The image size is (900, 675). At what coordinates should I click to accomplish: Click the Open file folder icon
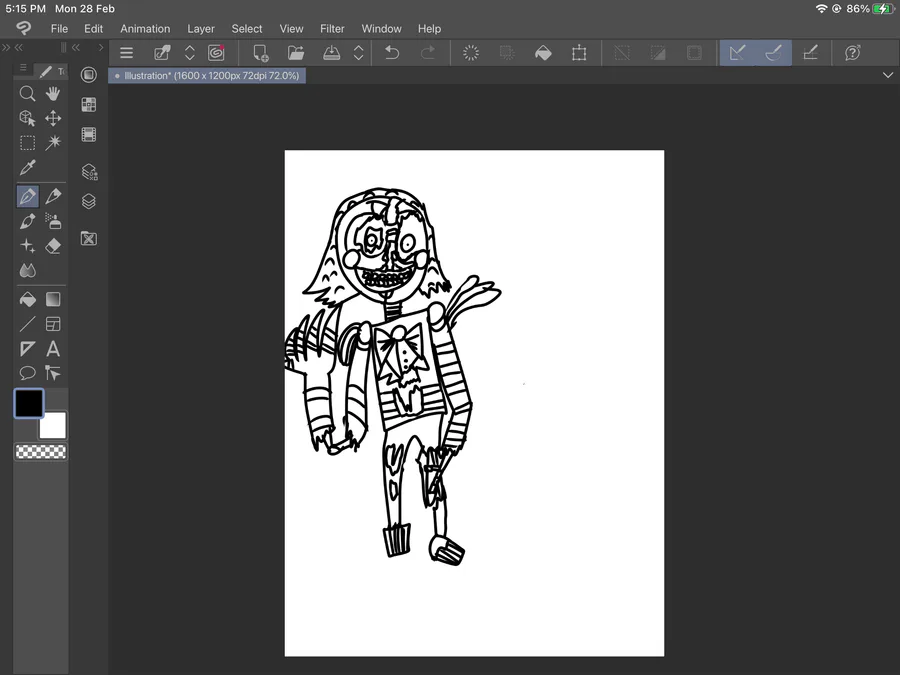[296, 53]
